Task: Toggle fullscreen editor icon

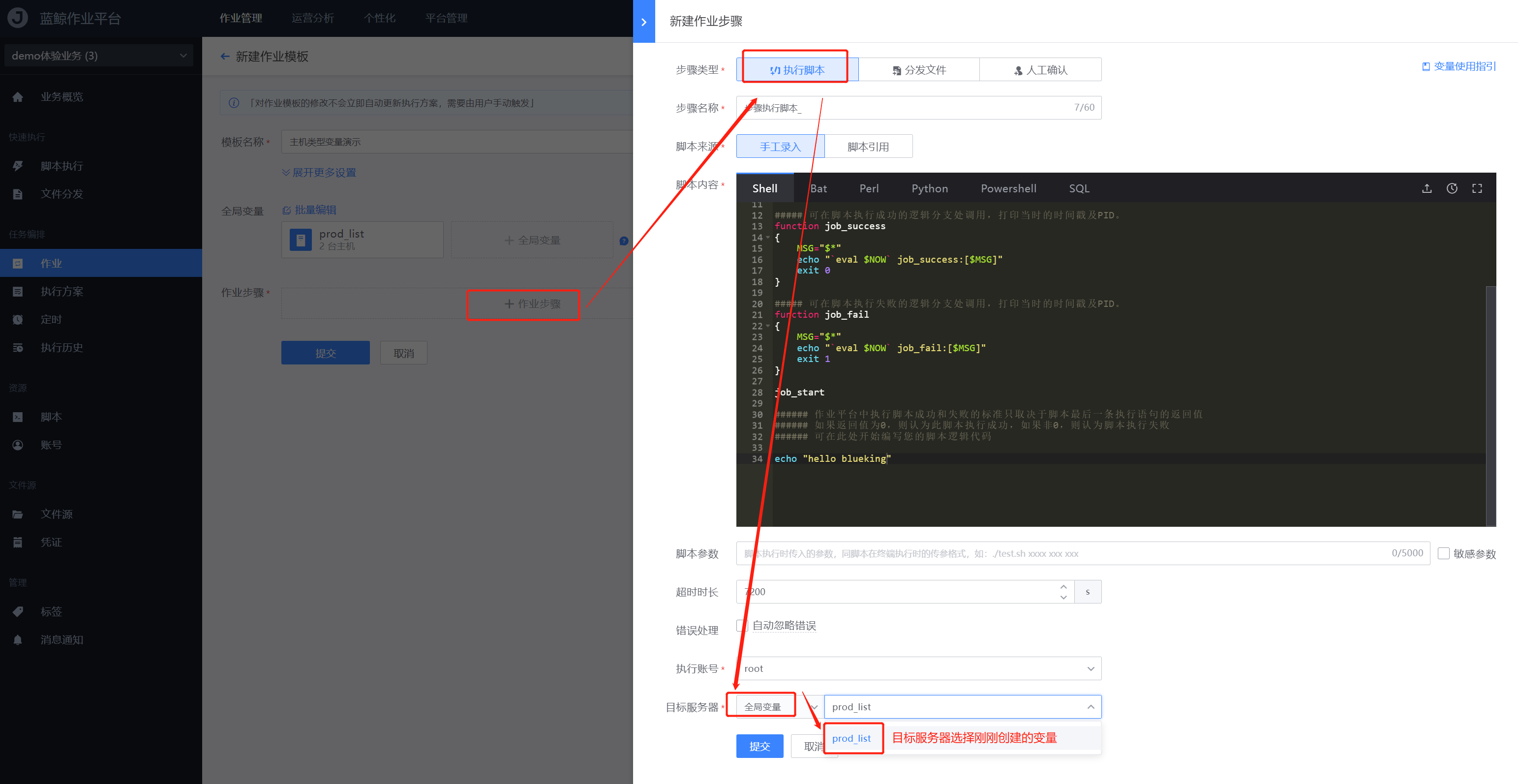Action: coord(1477,188)
